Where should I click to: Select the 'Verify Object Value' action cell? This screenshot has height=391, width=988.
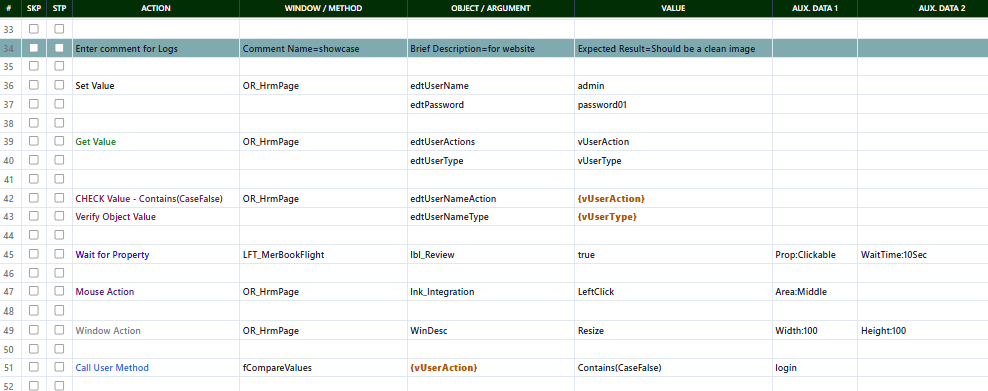click(156, 217)
